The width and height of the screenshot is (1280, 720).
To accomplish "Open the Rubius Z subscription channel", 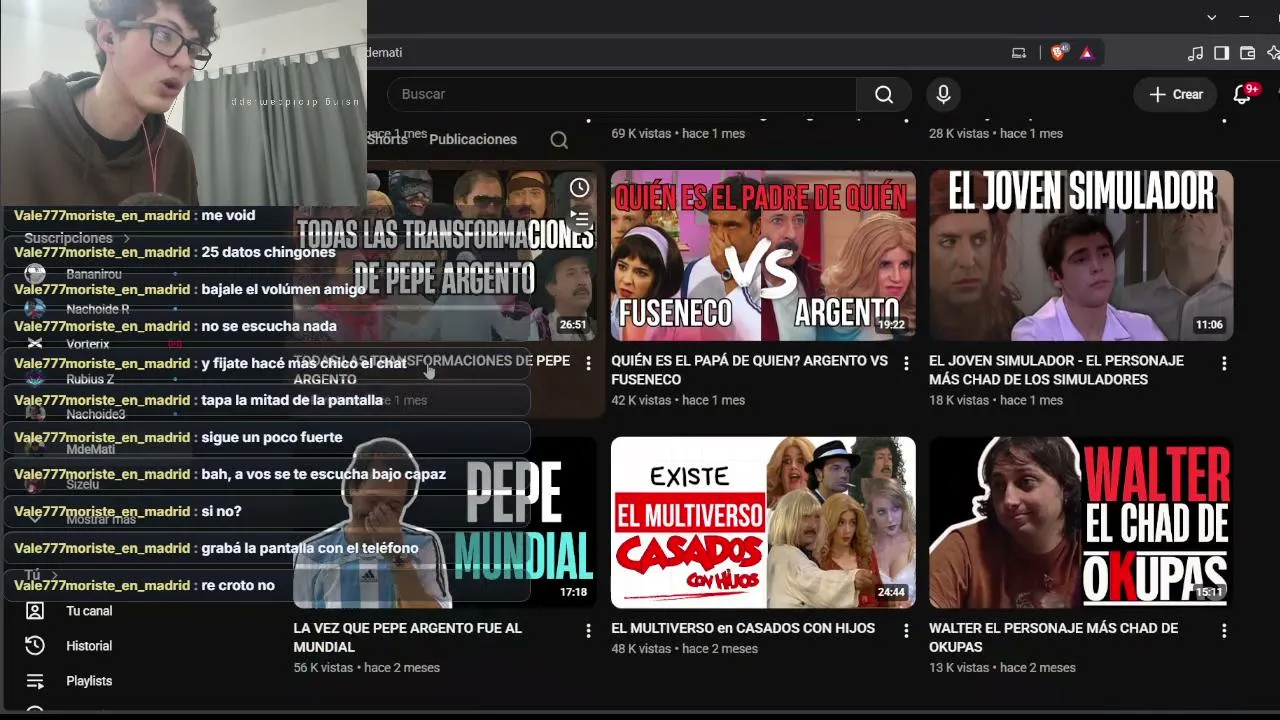I will [90, 379].
